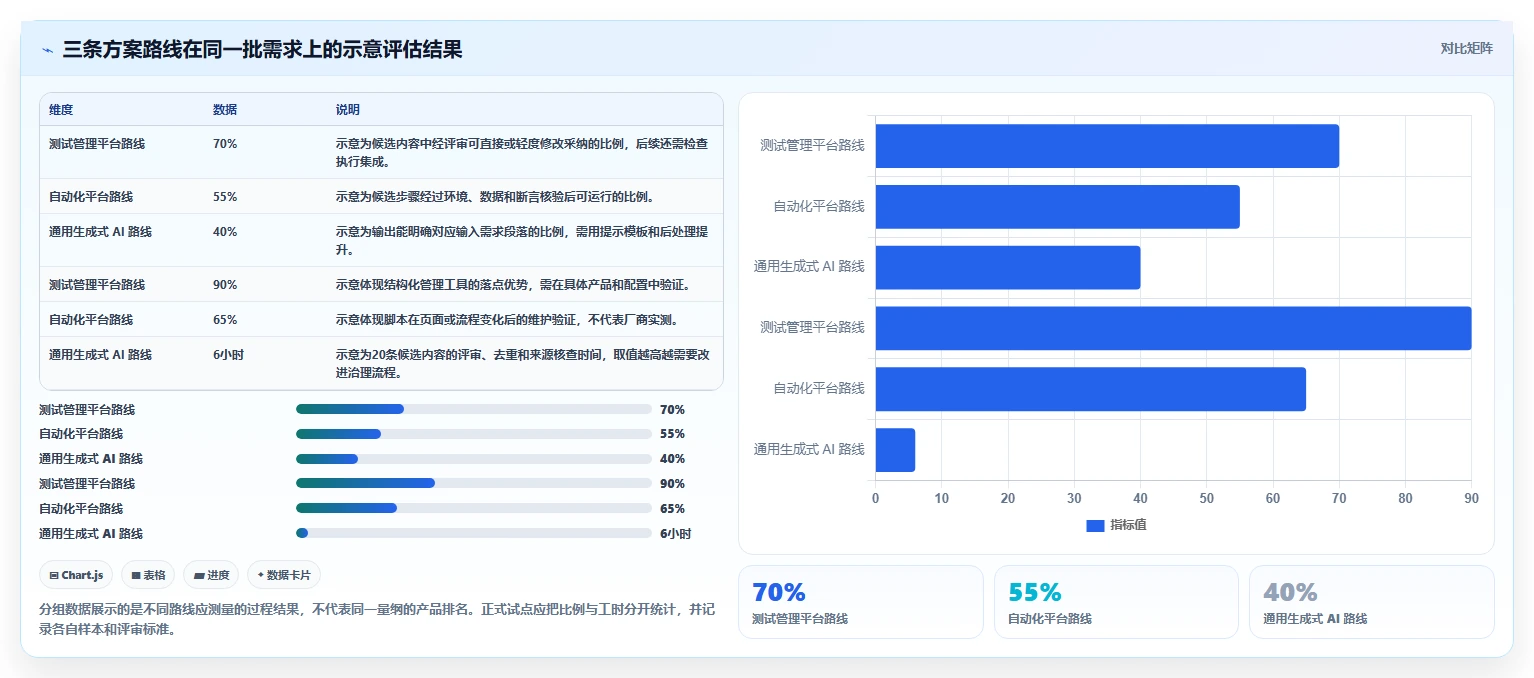Viewport: 1534px width, 678px height.
Task: Open the 40% 通用生成式 AI 路线 stat card
Action: point(1372,602)
